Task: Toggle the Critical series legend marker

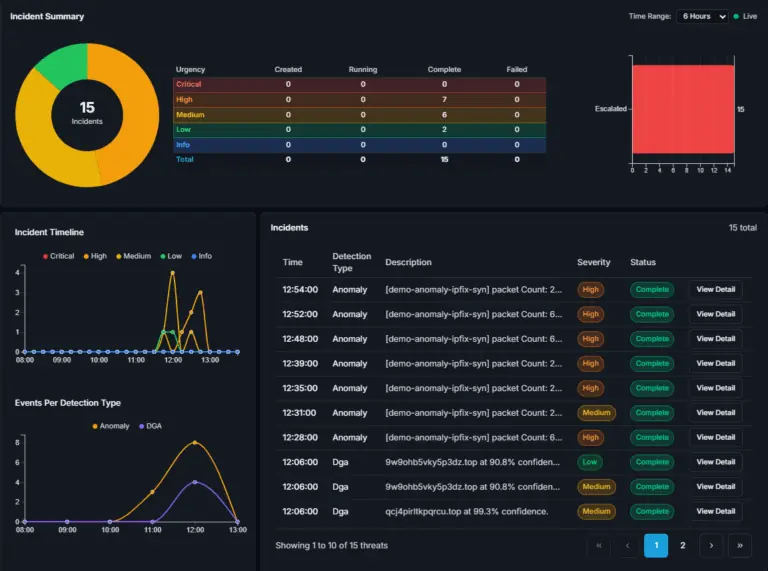Action: coord(46,256)
